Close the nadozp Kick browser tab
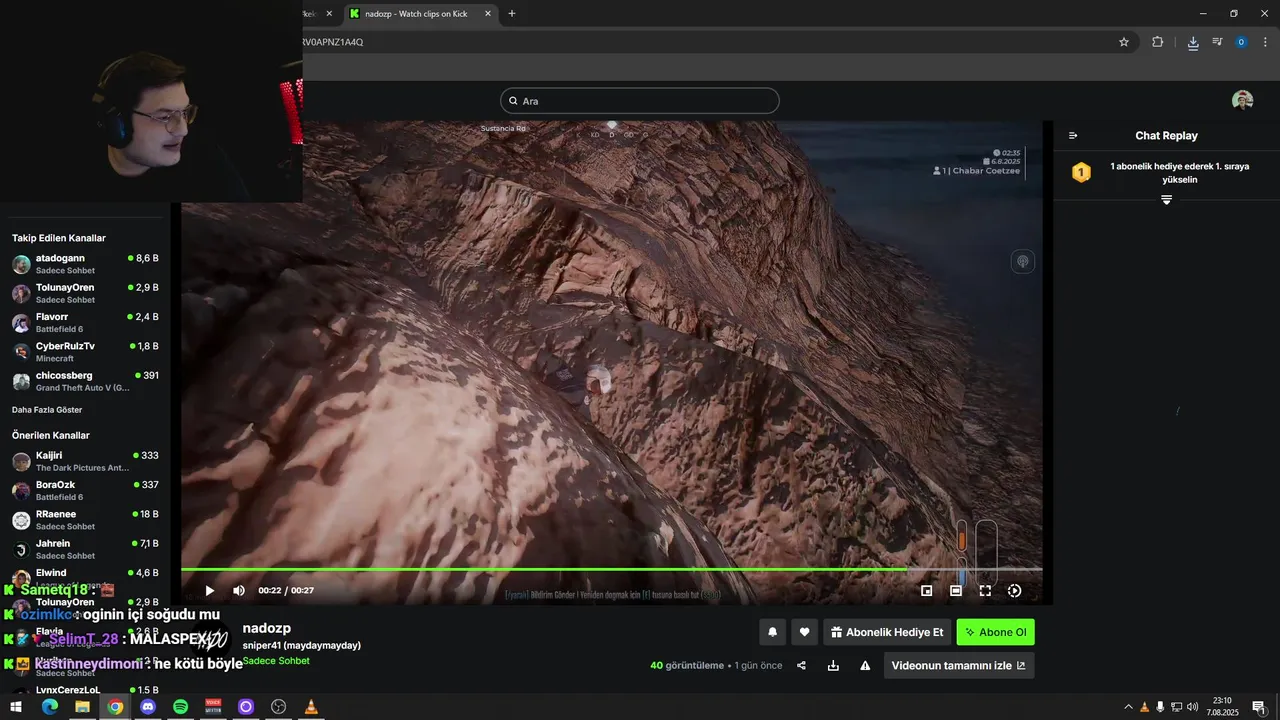Screen dimensions: 1280x720 [x=488, y=14]
